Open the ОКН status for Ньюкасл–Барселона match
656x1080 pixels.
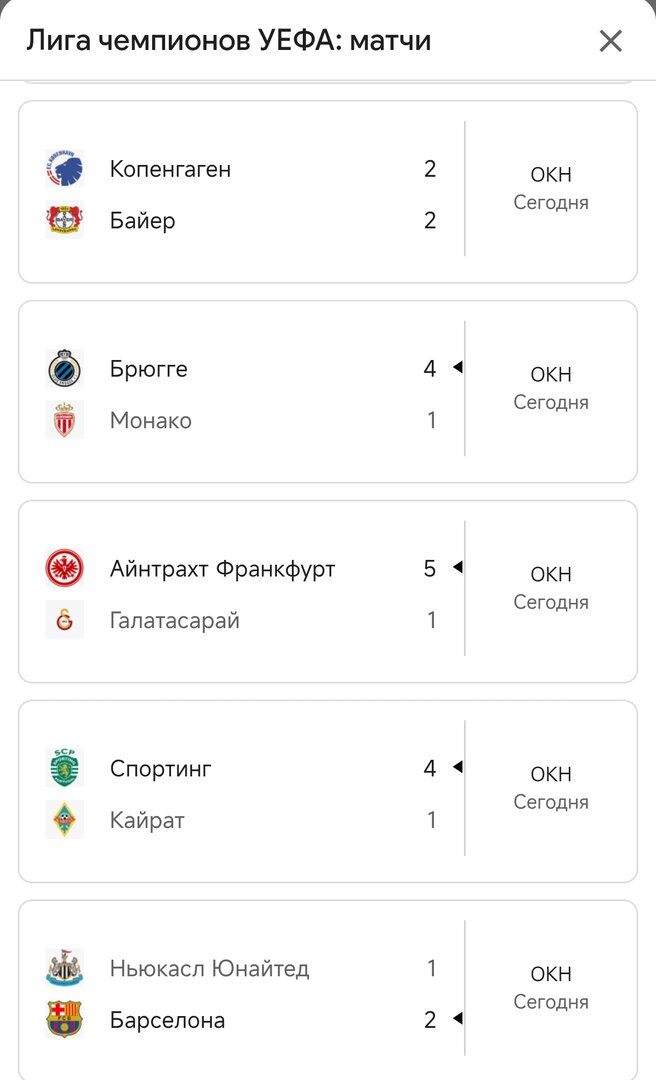click(x=551, y=975)
